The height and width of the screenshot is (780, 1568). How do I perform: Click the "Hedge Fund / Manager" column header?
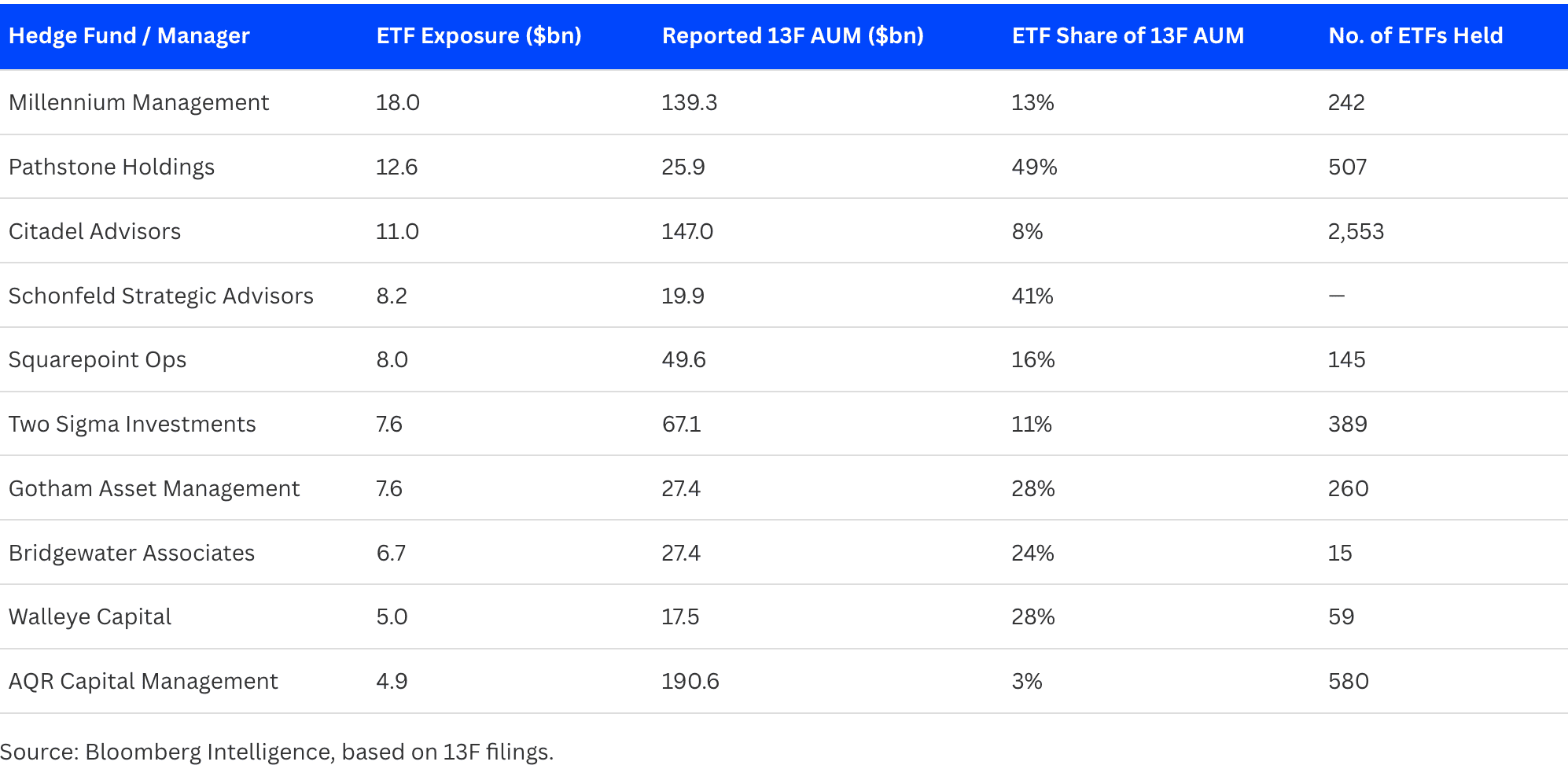pyautogui.click(x=129, y=36)
